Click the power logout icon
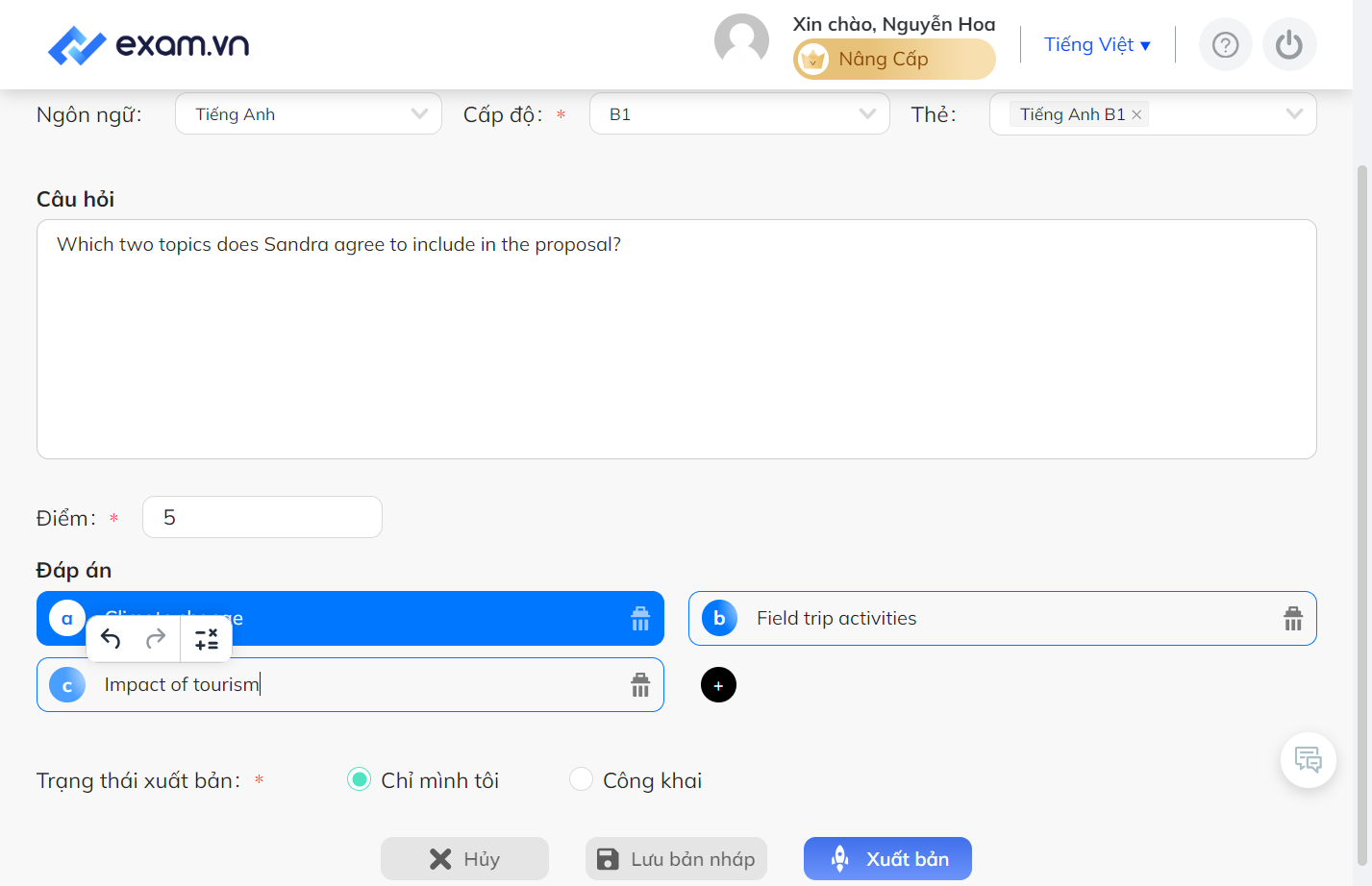1372x886 pixels. 1288,44
